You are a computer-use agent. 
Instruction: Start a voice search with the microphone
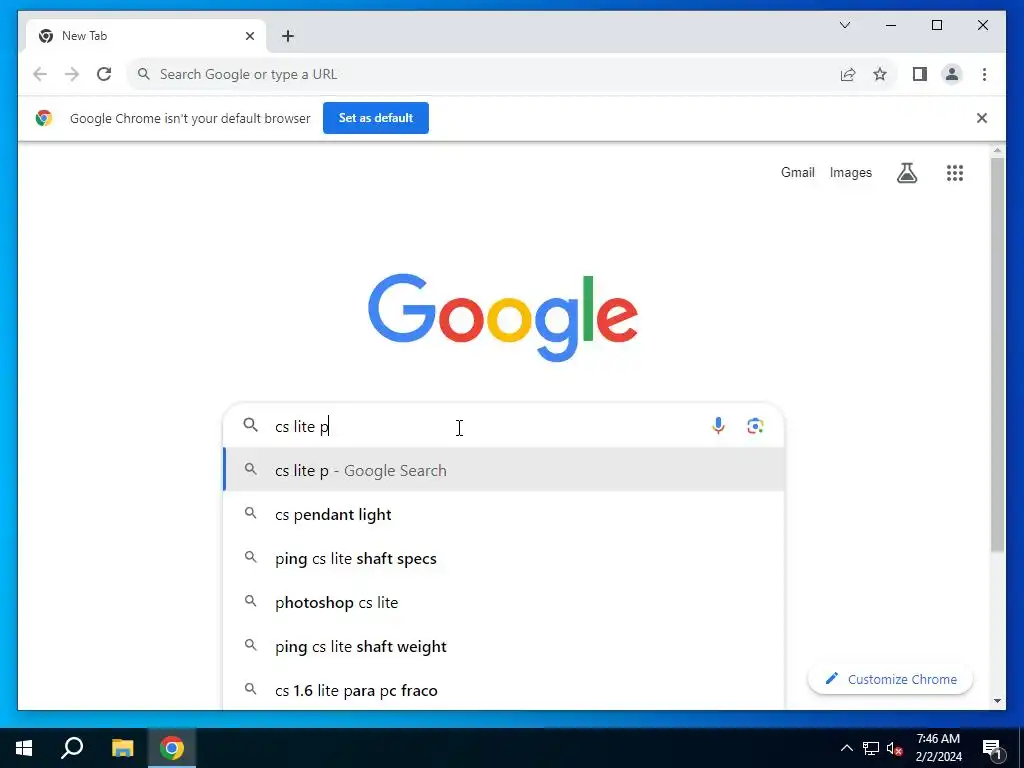coord(718,426)
